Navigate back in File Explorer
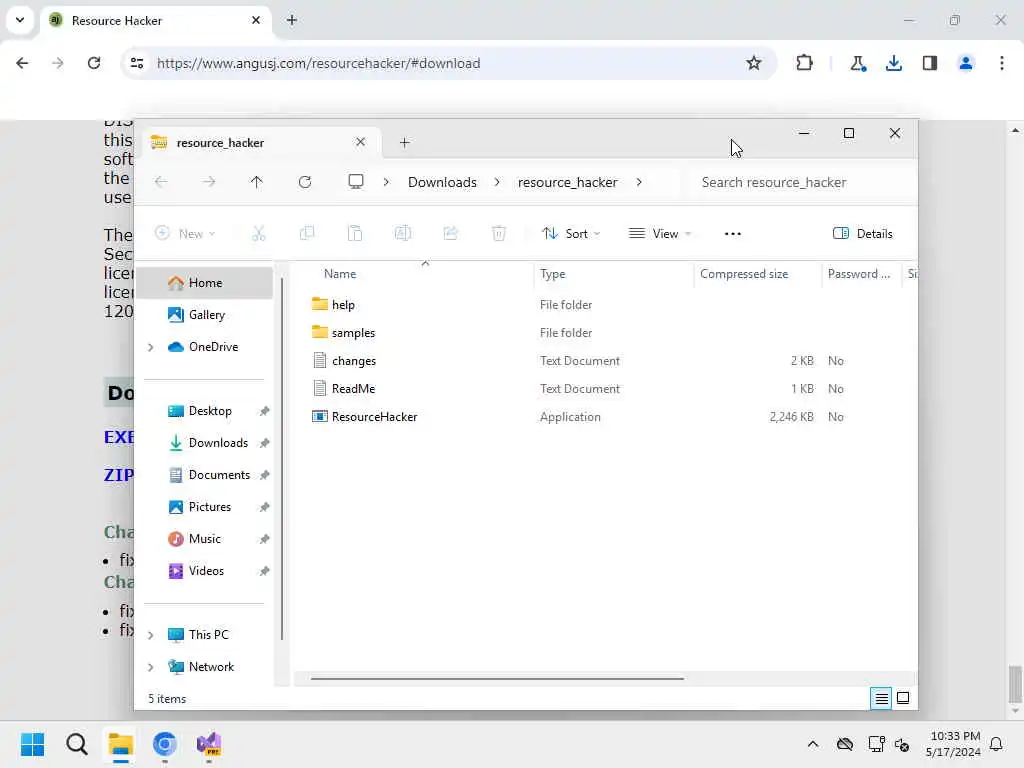 coord(161,182)
